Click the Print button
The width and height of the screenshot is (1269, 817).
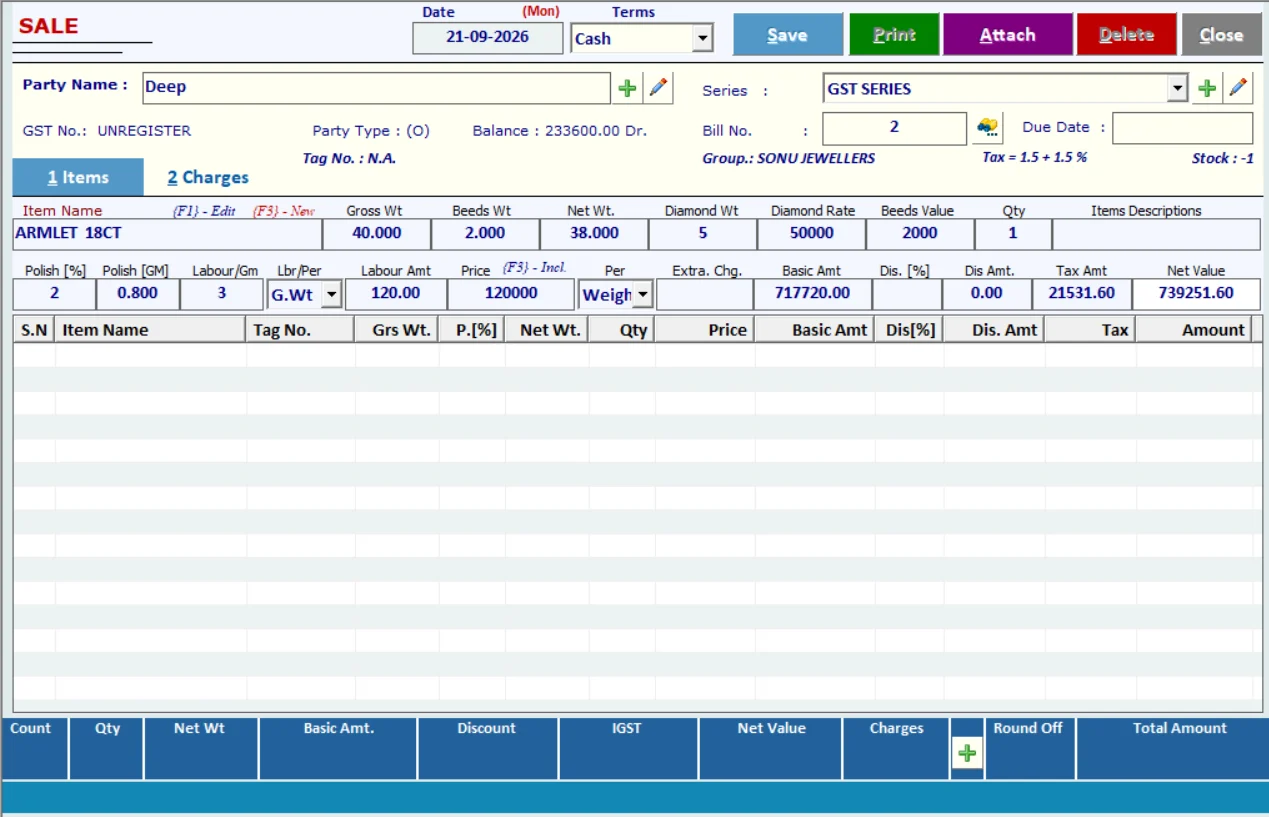pos(894,35)
